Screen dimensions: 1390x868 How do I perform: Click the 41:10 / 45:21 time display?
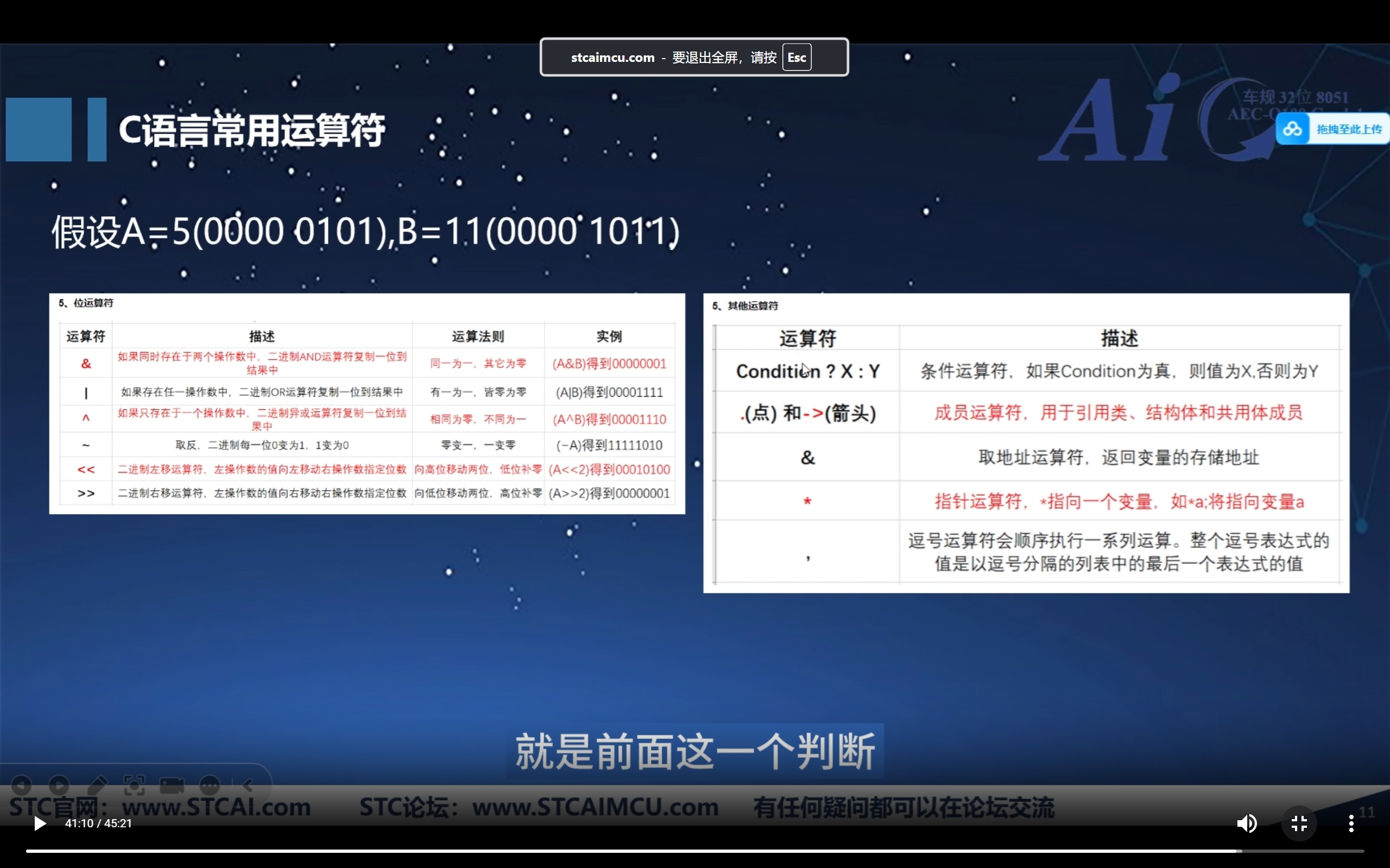point(98,823)
